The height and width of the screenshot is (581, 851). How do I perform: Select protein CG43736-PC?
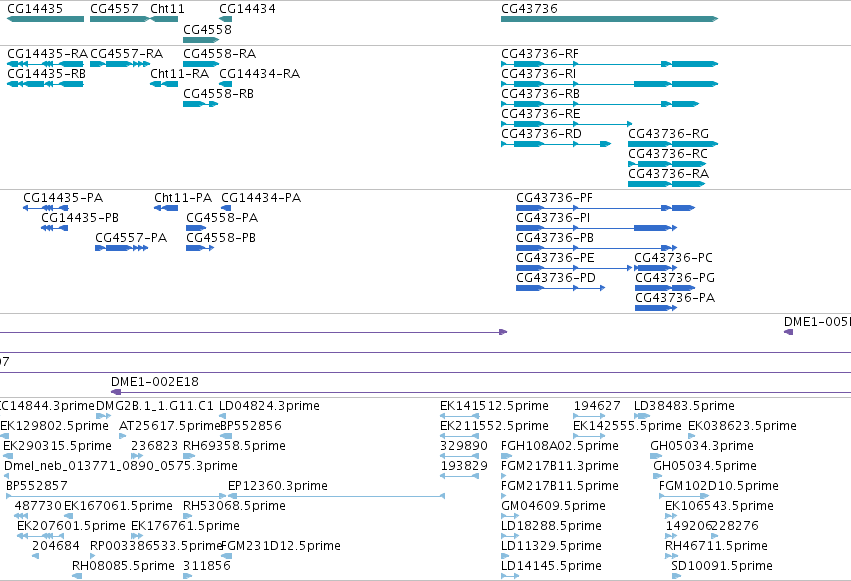[x=656, y=268]
